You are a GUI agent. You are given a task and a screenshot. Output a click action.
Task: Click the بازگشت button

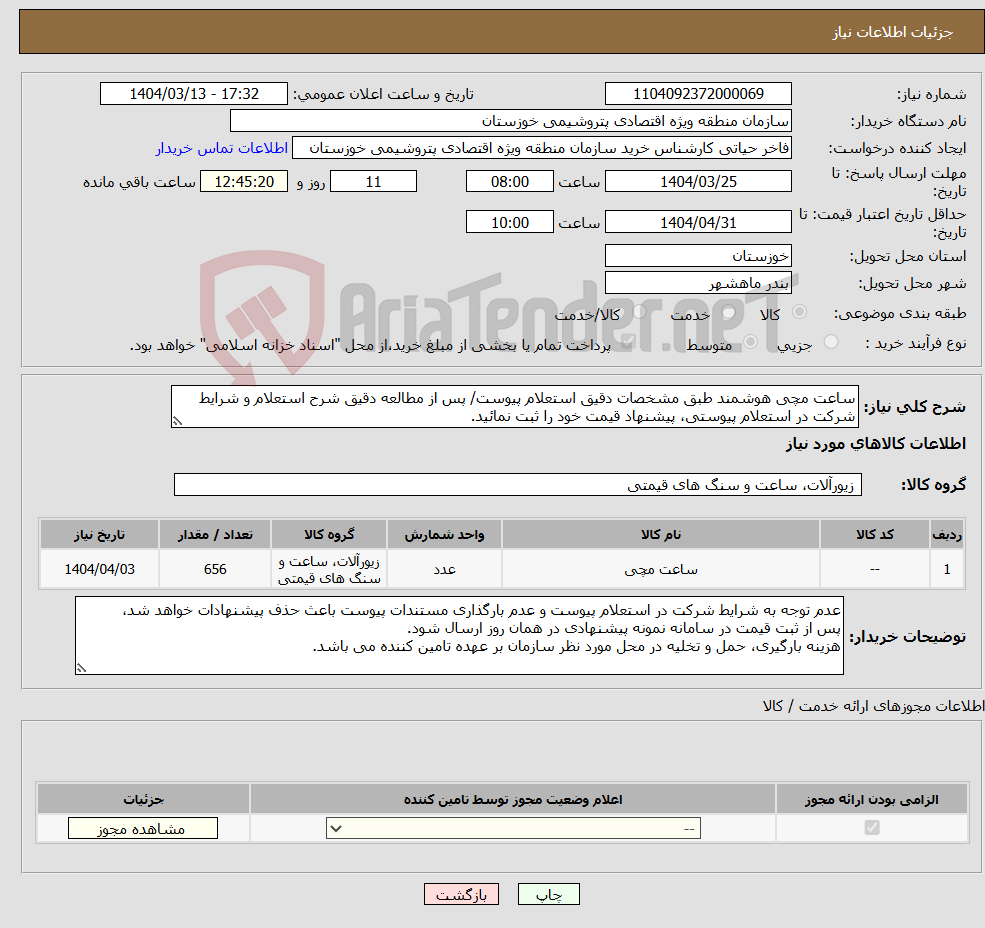click(x=461, y=894)
